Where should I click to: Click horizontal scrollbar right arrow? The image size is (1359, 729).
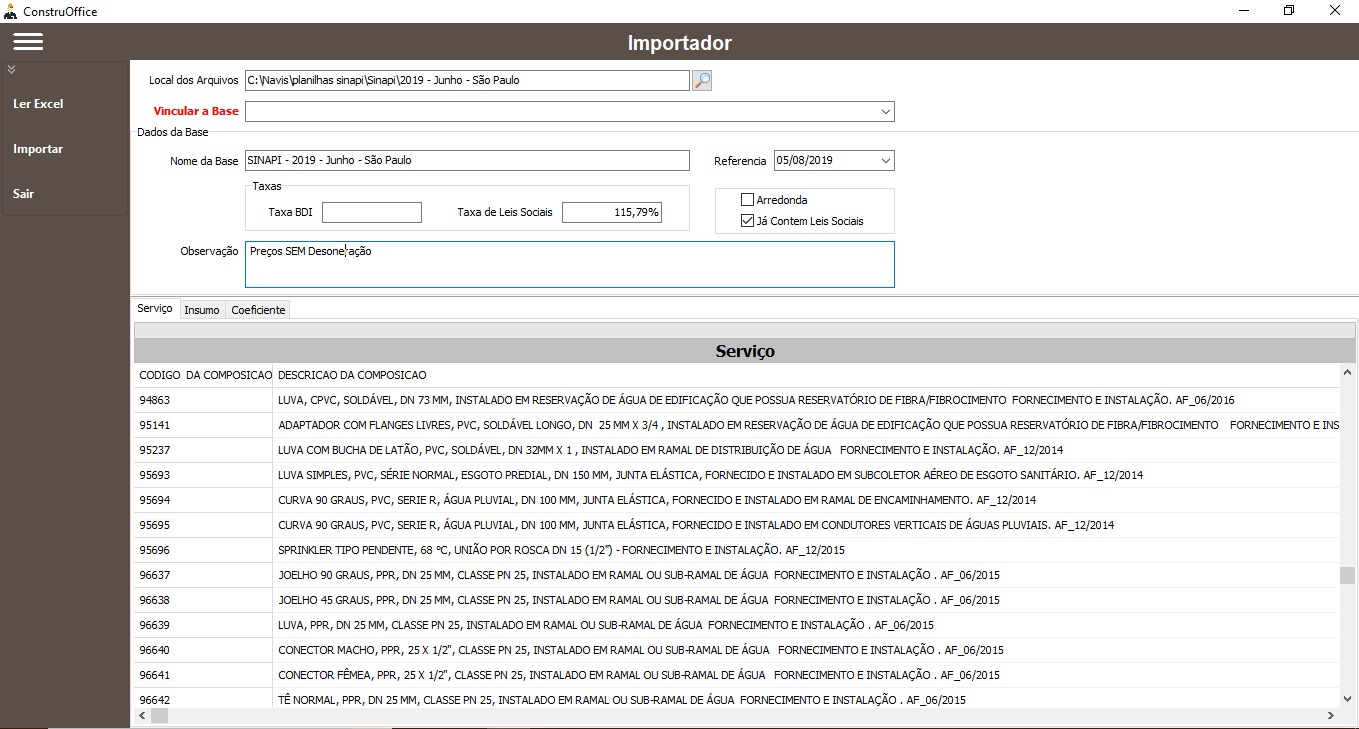1331,716
